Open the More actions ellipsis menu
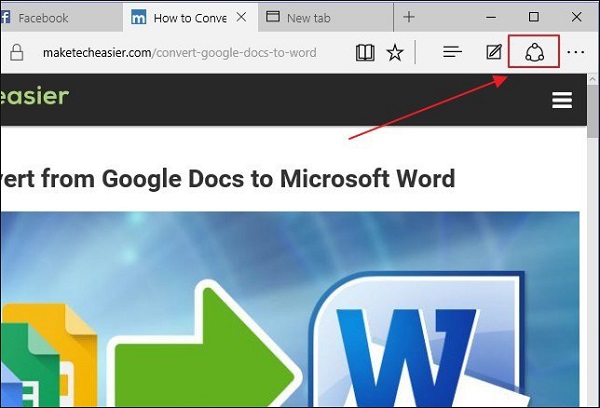 point(575,52)
